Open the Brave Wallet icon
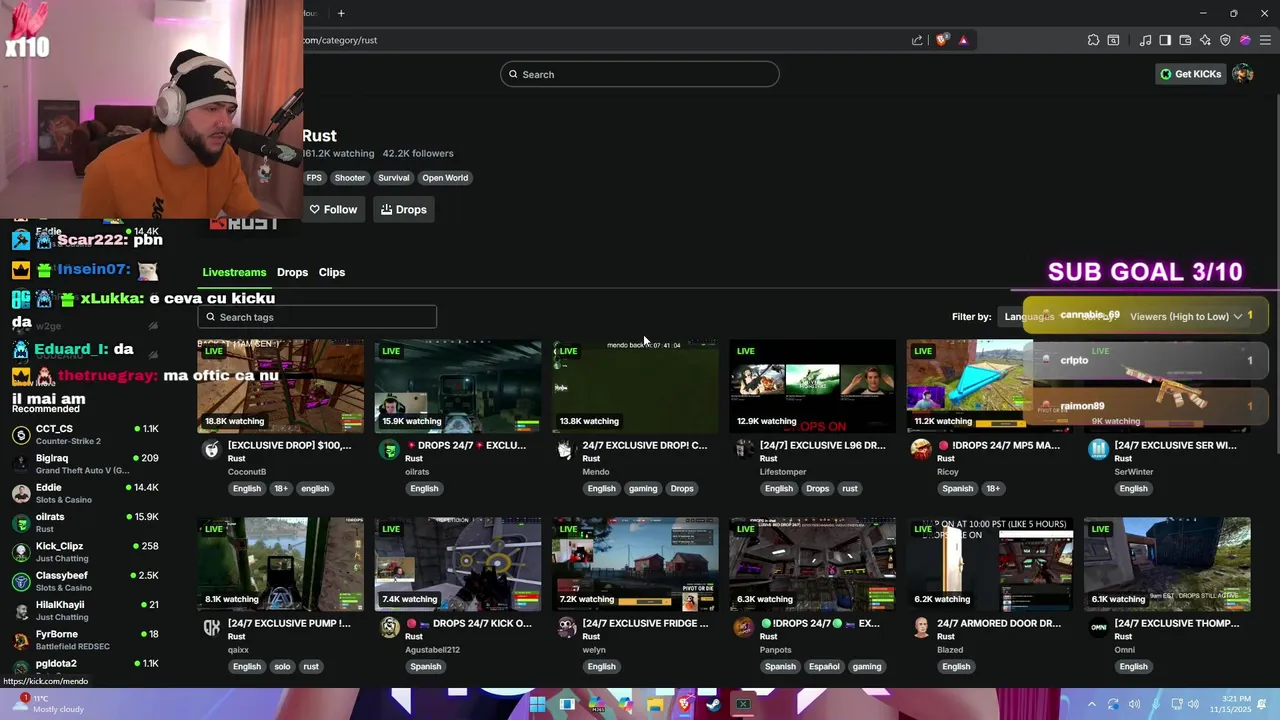 click(x=1185, y=40)
